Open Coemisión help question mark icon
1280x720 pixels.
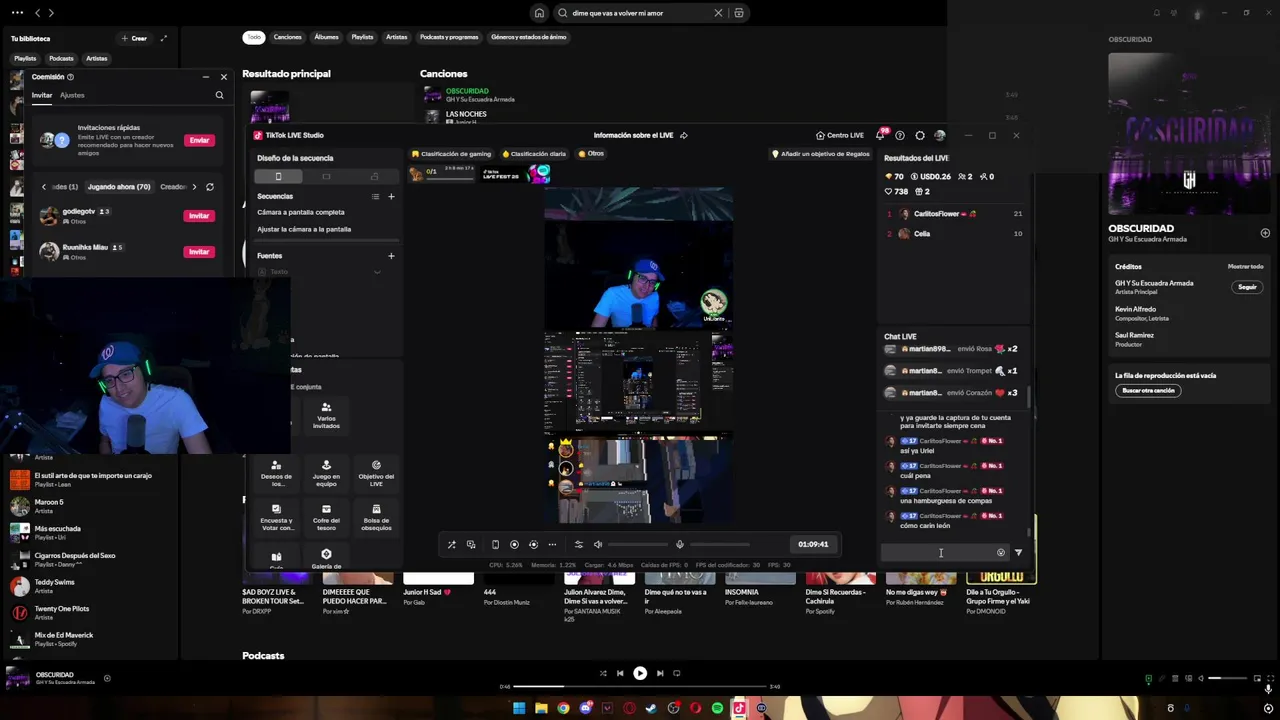(70, 77)
